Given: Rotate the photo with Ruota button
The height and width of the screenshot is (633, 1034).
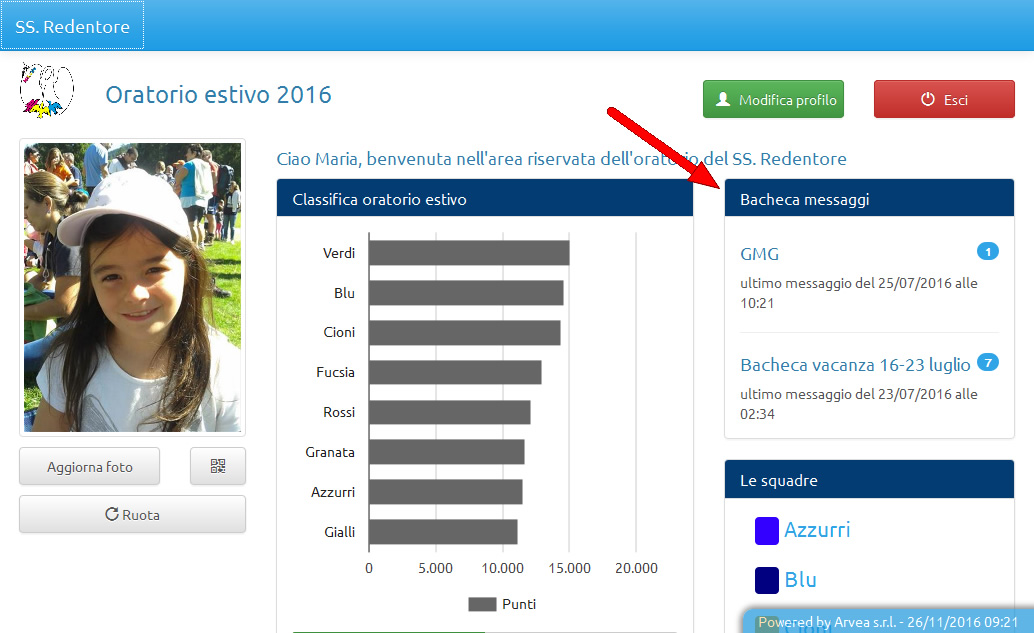Looking at the screenshot, I should 133,514.
